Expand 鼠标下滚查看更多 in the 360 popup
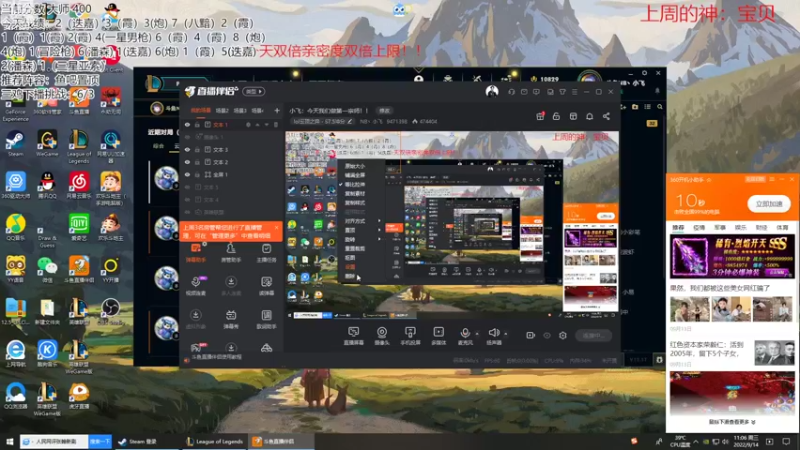 point(732,422)
